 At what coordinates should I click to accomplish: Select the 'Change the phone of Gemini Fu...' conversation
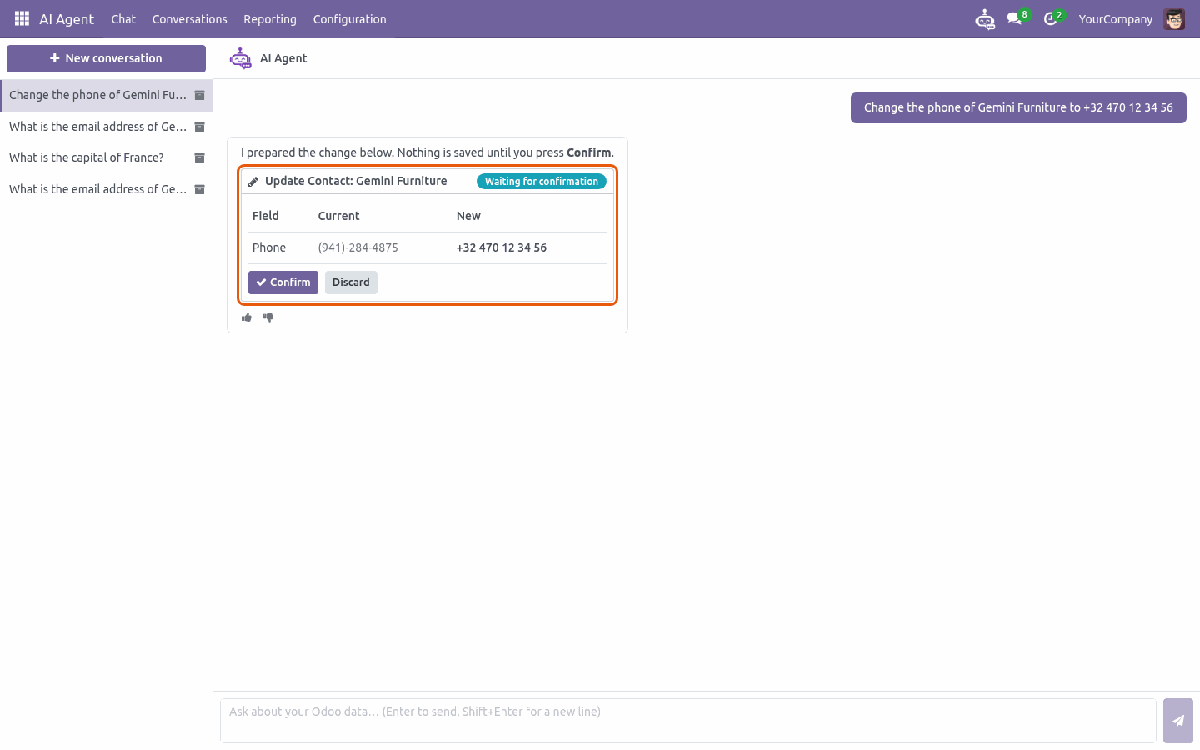(98, 95)
